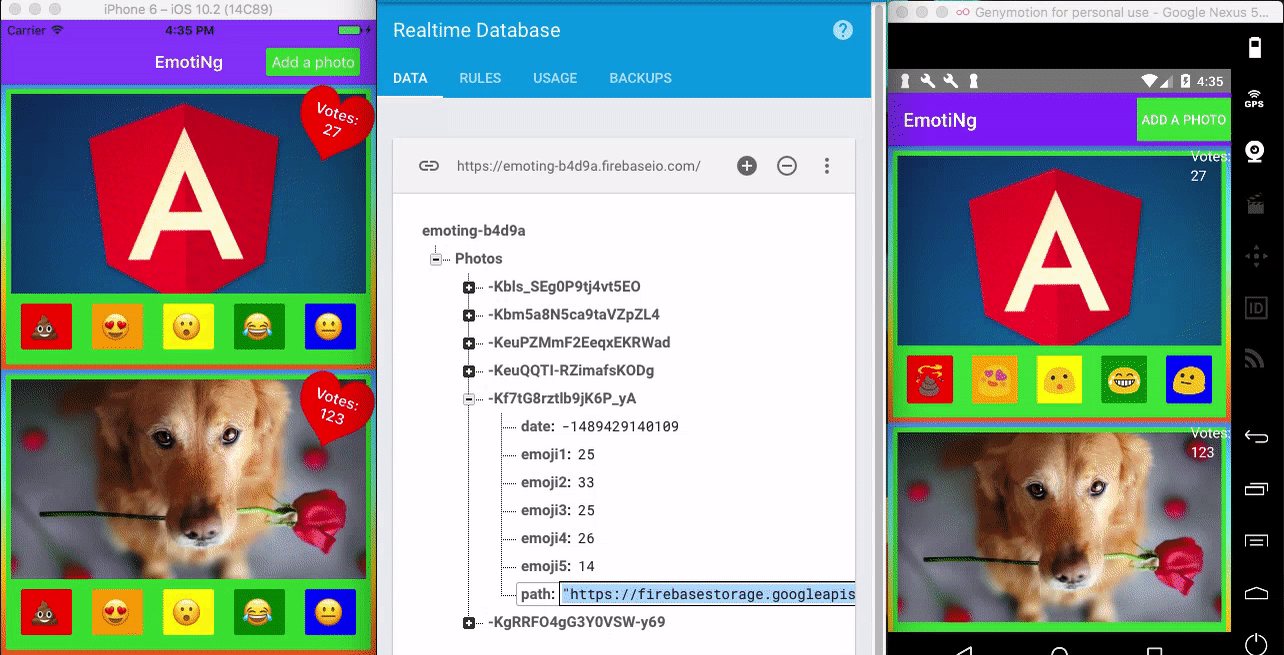
Task: Open Genymotion remote control arrows widget
Action: [x=1254, y=256]
